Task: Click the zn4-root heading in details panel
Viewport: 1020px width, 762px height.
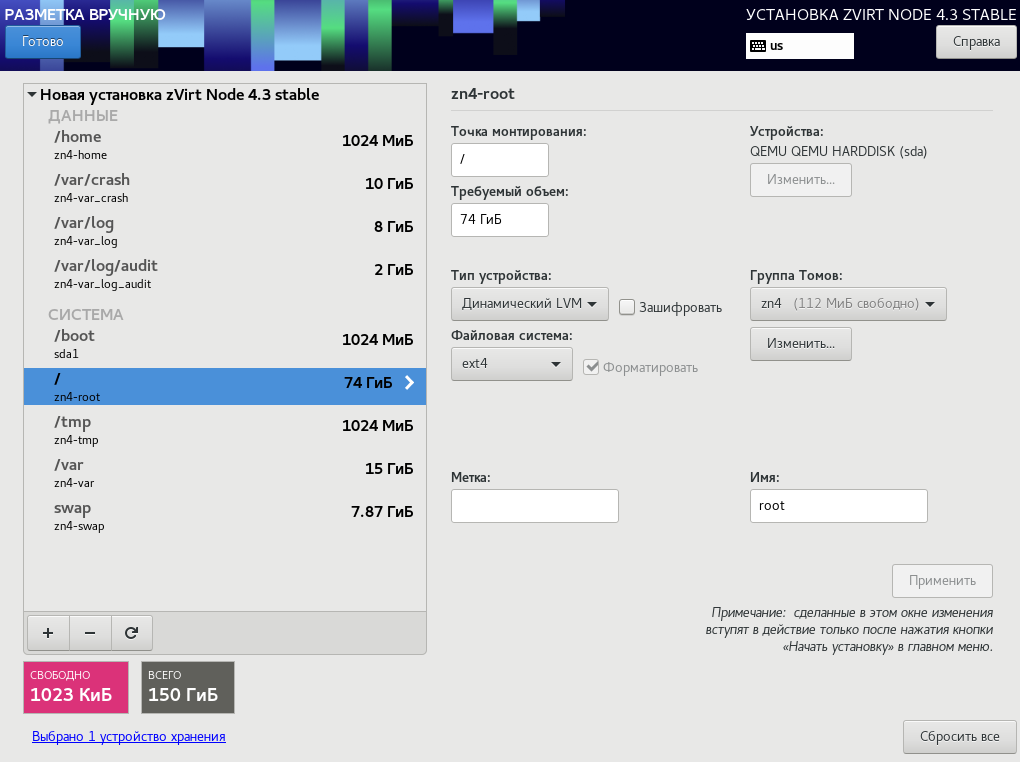Action: pos(483,94)
